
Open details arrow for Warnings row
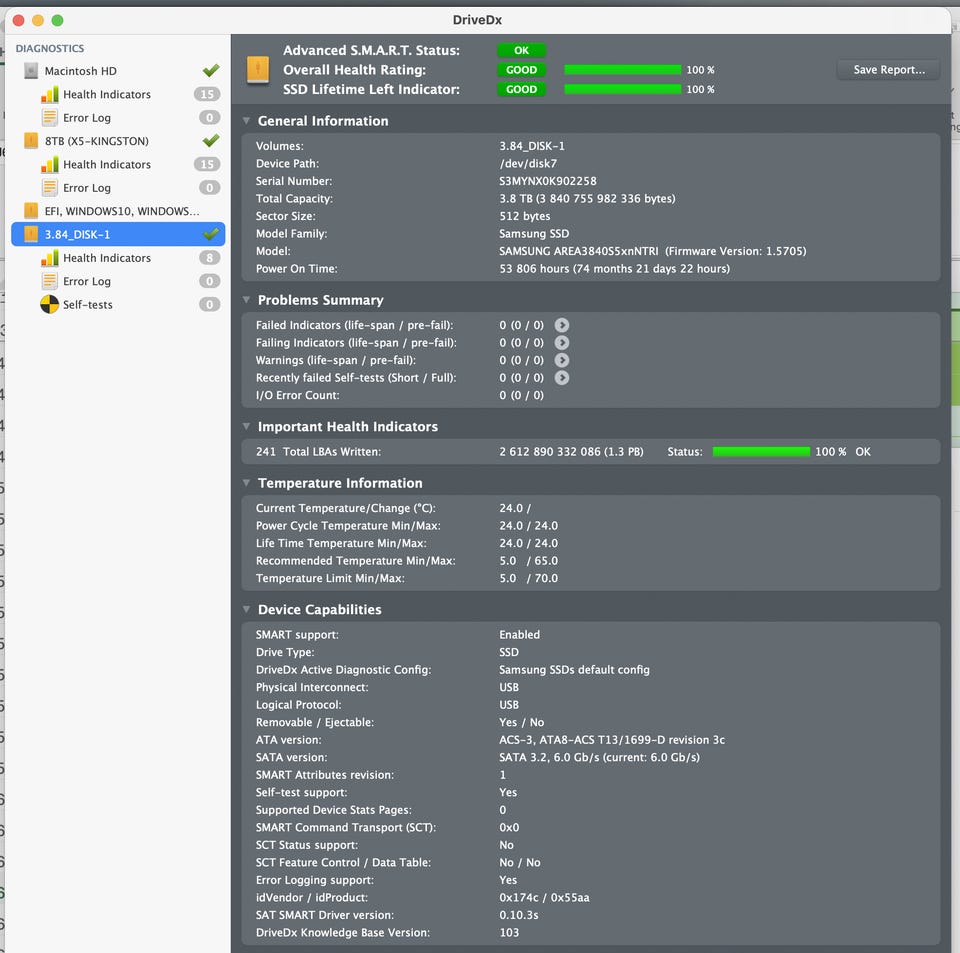(561, 360)
